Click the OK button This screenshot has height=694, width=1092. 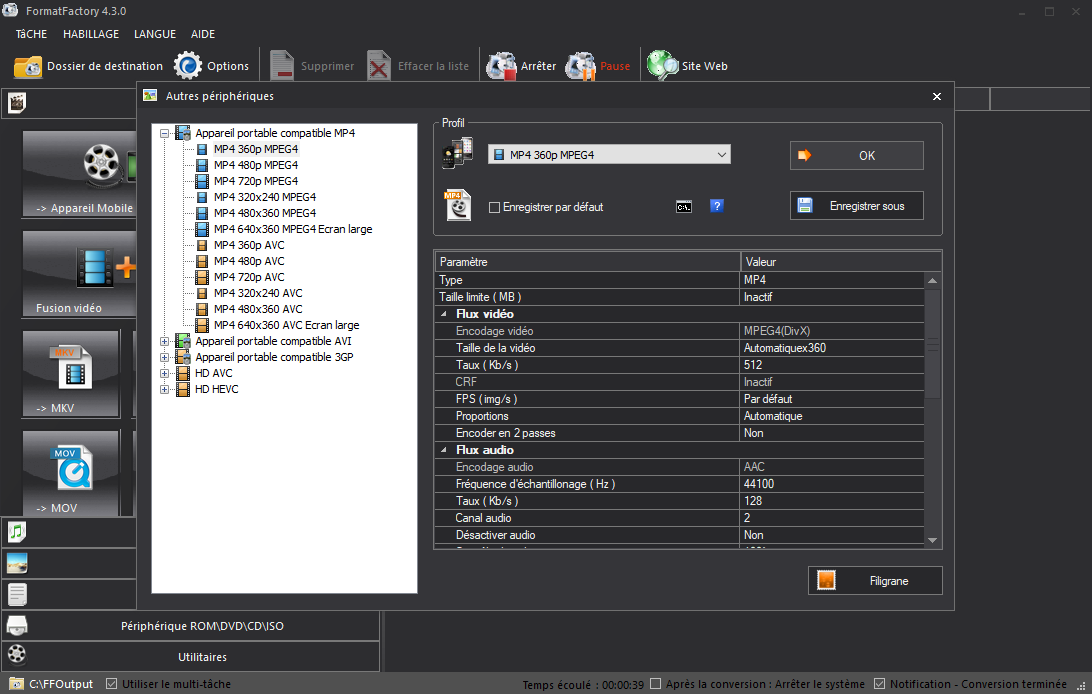tap(856, 155)
